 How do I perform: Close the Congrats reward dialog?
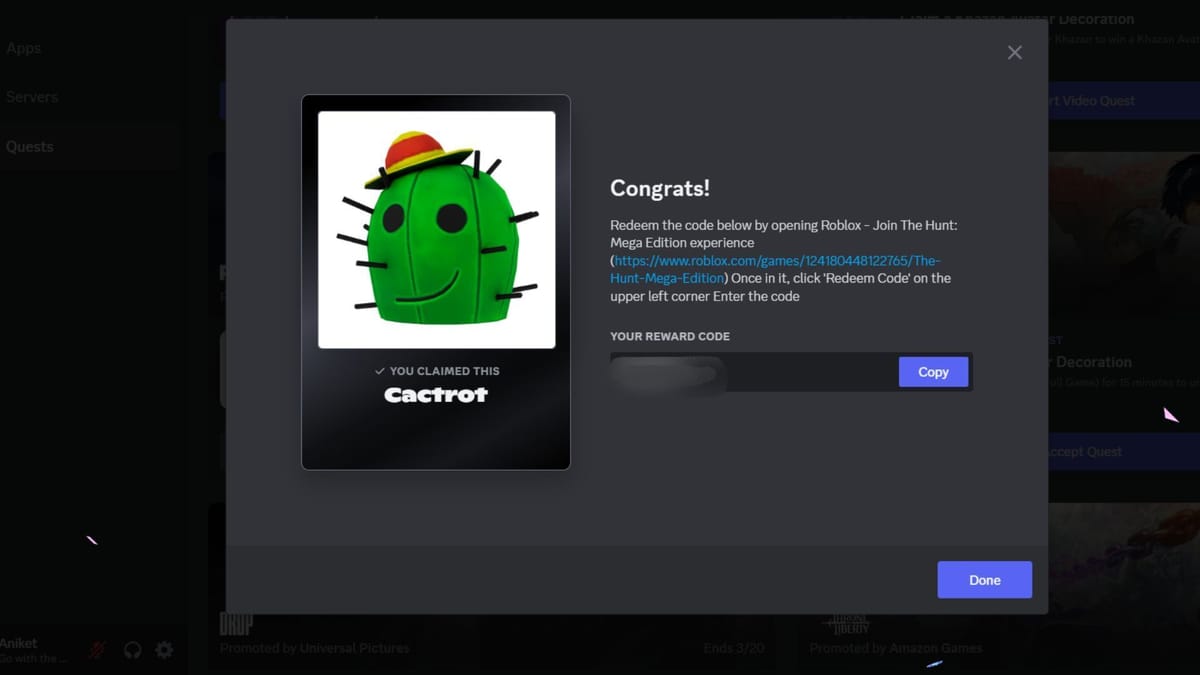1014,53
